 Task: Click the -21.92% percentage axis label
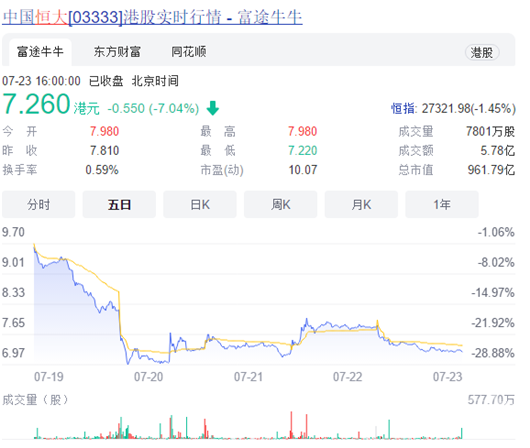[x=493, y=323]
